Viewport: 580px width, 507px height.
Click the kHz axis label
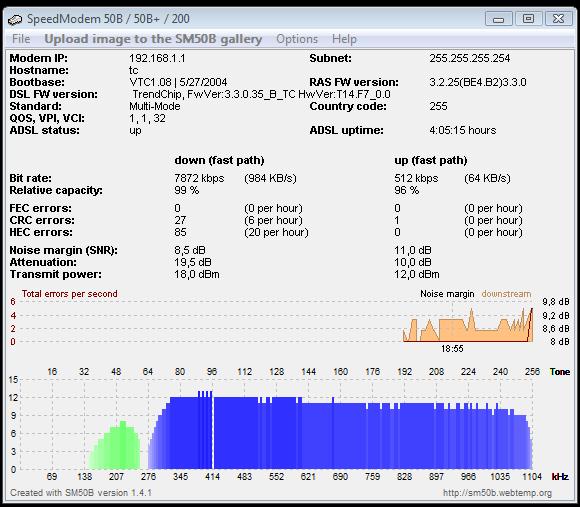(560, 477)
